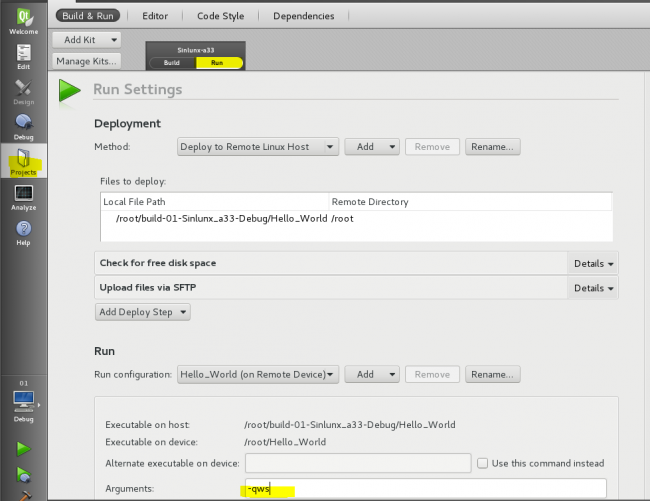Open the Welcome mode in sidebar
The image size is (650, 501).
click(x=23, y=18)
